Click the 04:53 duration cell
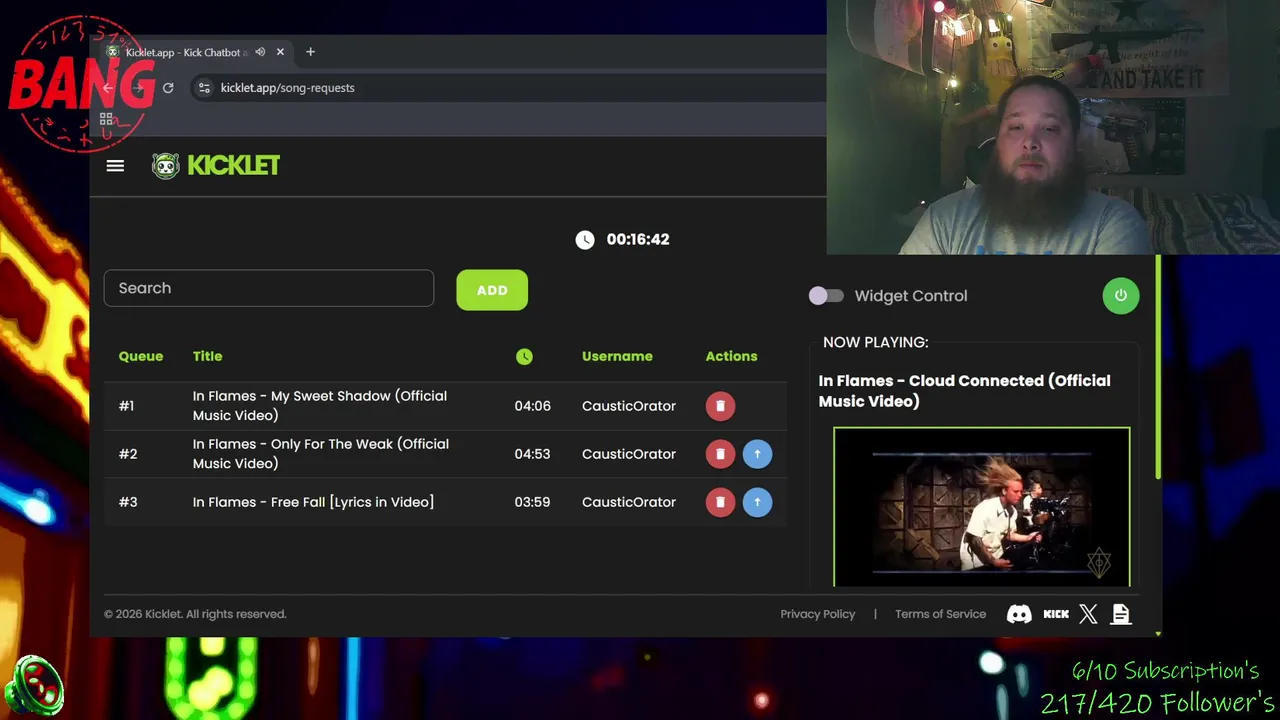The width and height of the screenshot is (1280, 720). [532, 454]
